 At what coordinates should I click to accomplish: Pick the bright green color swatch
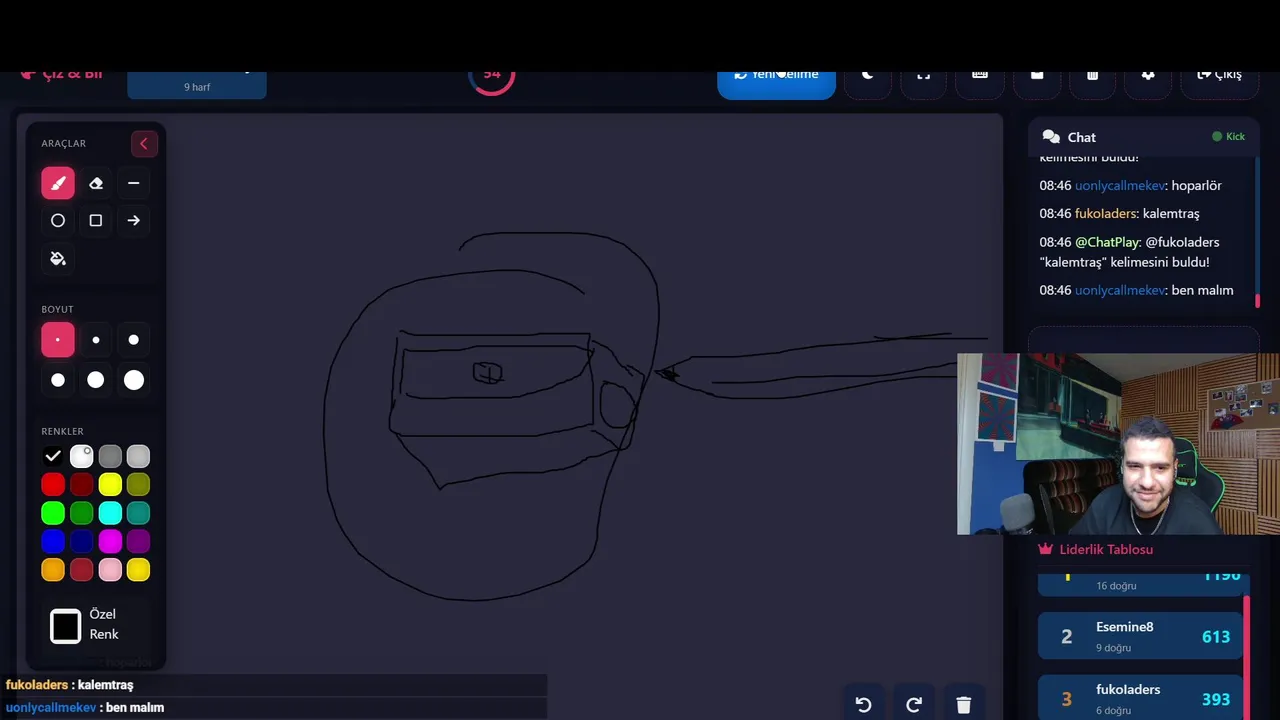(53, 513)
